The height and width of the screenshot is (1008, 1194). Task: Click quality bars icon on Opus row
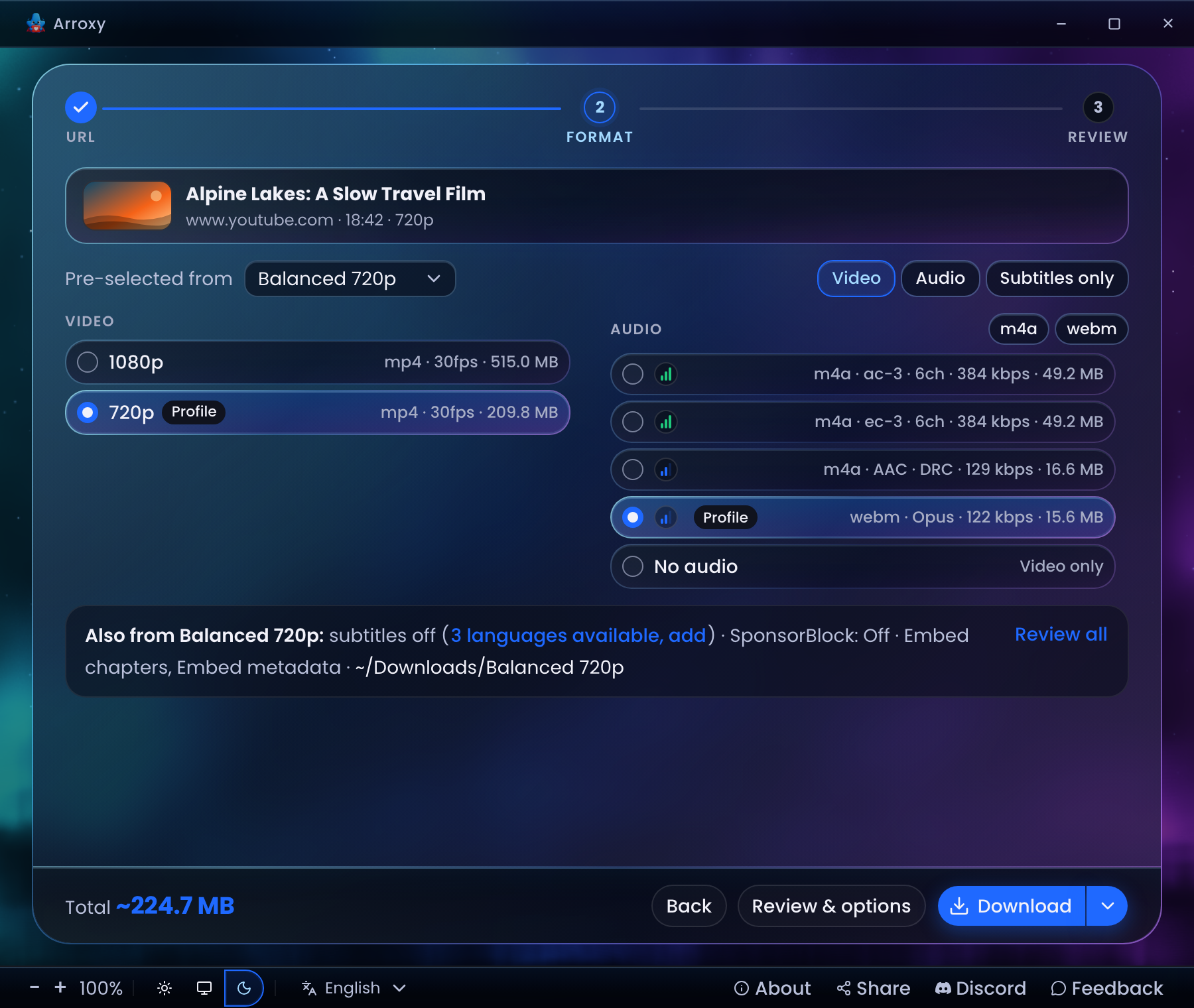coord(665,517)
